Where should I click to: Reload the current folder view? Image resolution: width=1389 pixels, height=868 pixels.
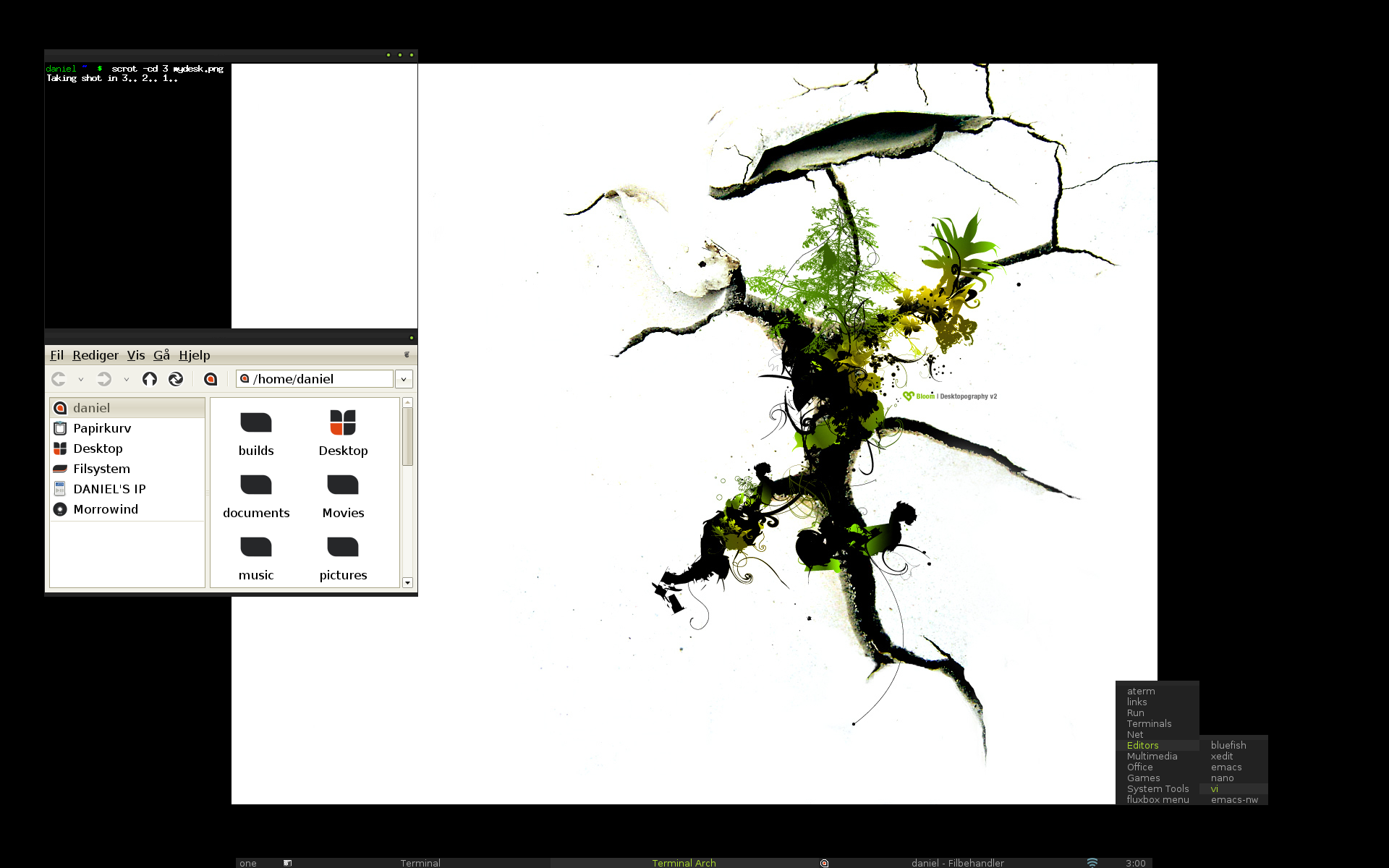click(176, 379)
